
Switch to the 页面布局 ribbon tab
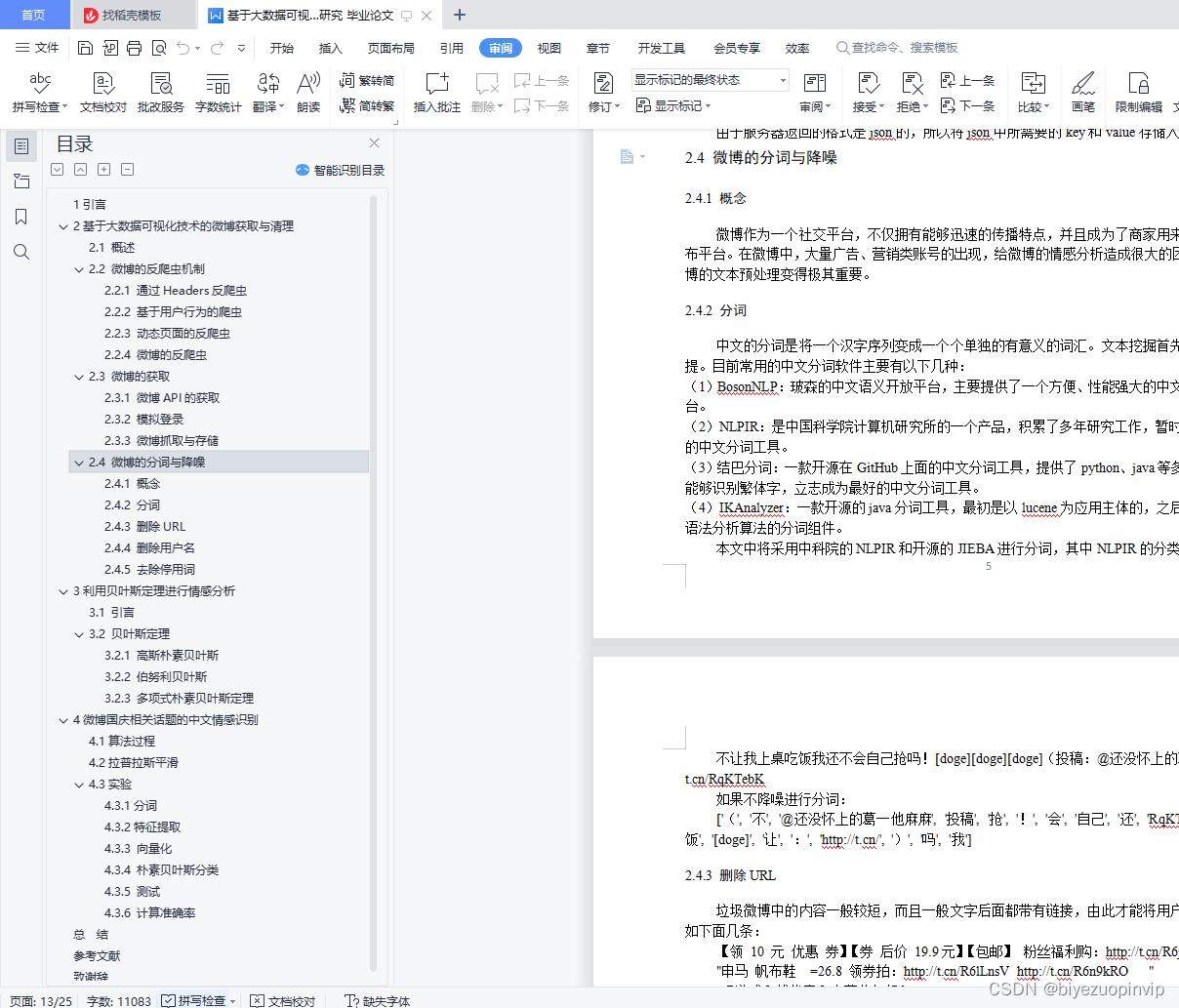[x=390, y=47]
